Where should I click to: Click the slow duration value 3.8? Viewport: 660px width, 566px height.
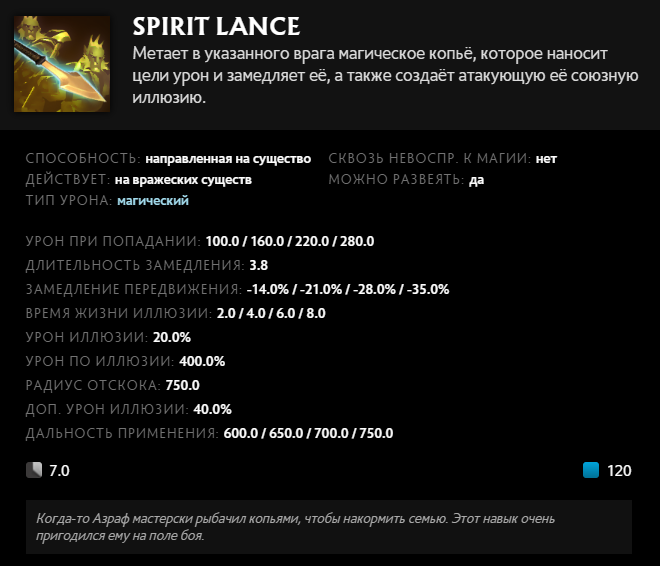(x=258, y=265)
